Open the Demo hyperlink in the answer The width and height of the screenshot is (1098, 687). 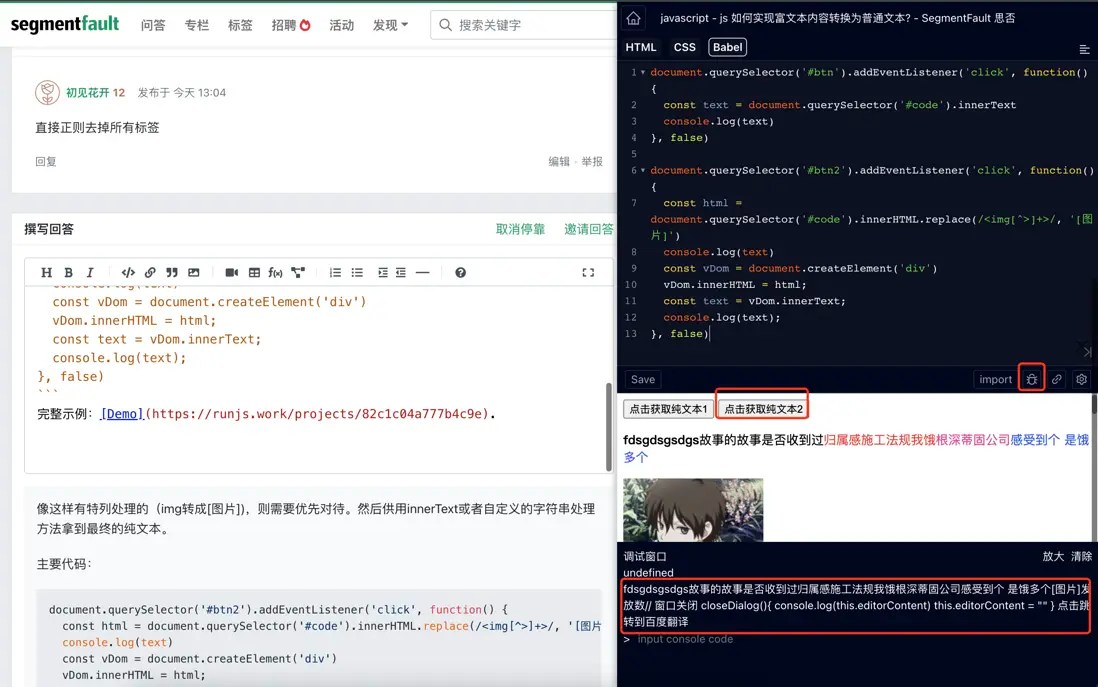click(120, 413)
